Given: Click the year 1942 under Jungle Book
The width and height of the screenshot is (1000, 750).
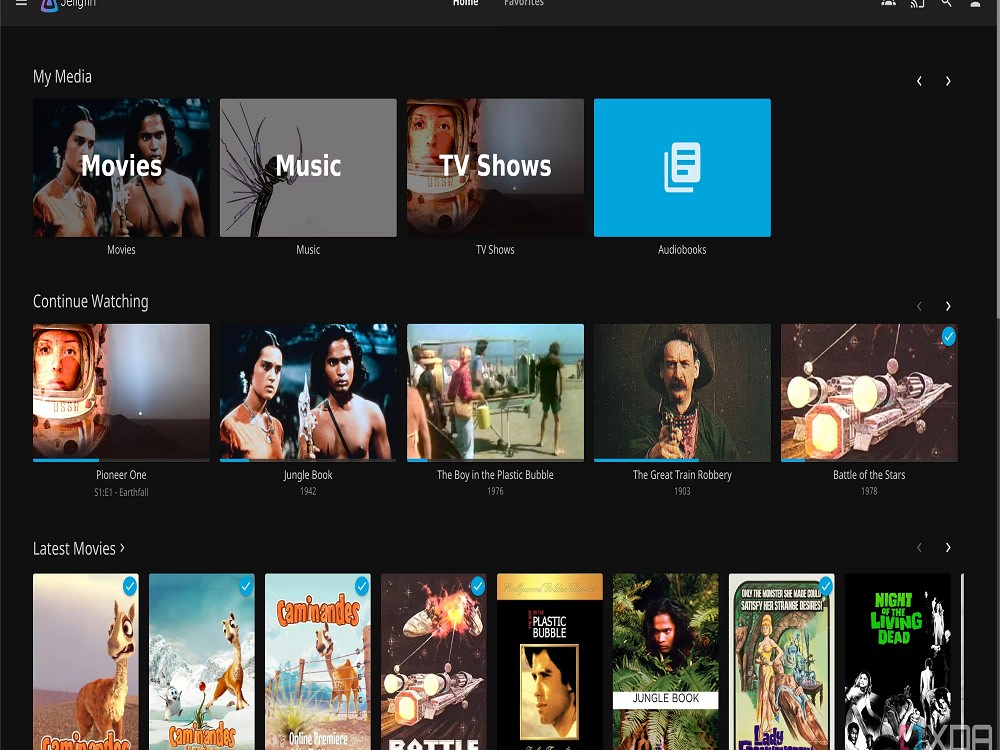Looking at the screenshot, I should (x=308, y=491).
